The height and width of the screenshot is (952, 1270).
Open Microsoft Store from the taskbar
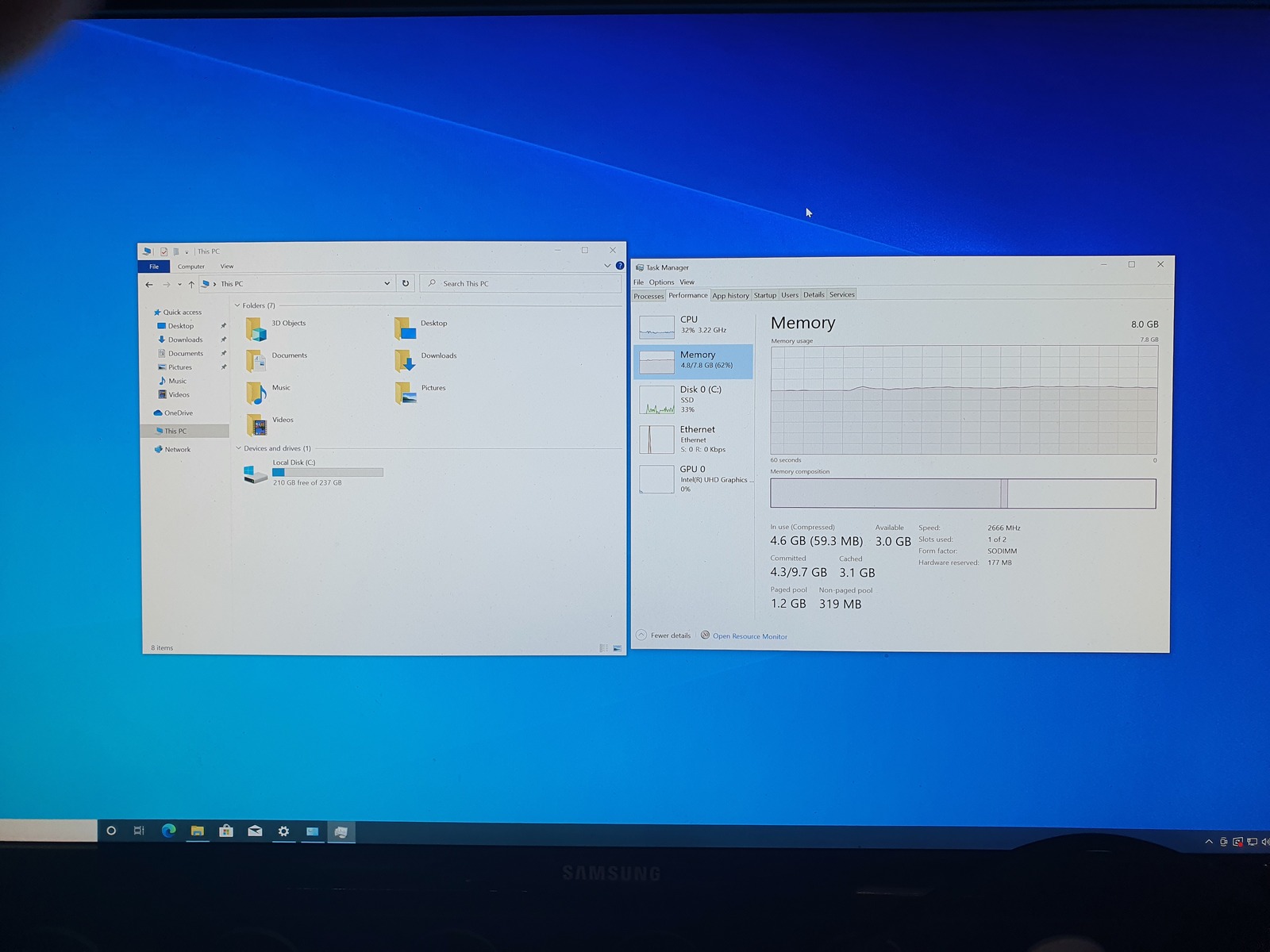point(226,831)
